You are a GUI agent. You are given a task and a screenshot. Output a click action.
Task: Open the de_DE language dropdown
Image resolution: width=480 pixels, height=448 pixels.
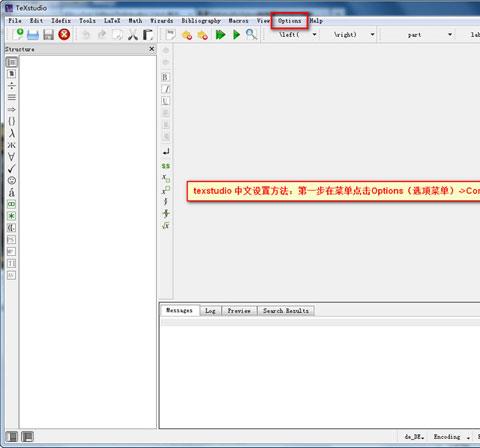[414, 437]
